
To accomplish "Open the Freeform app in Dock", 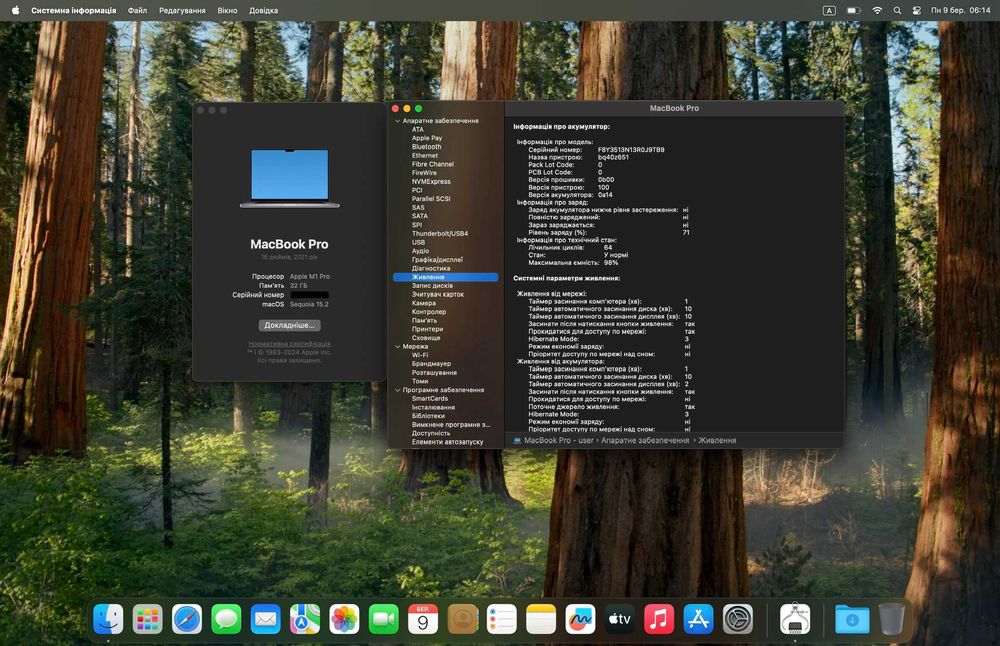I will click(580, 619).
